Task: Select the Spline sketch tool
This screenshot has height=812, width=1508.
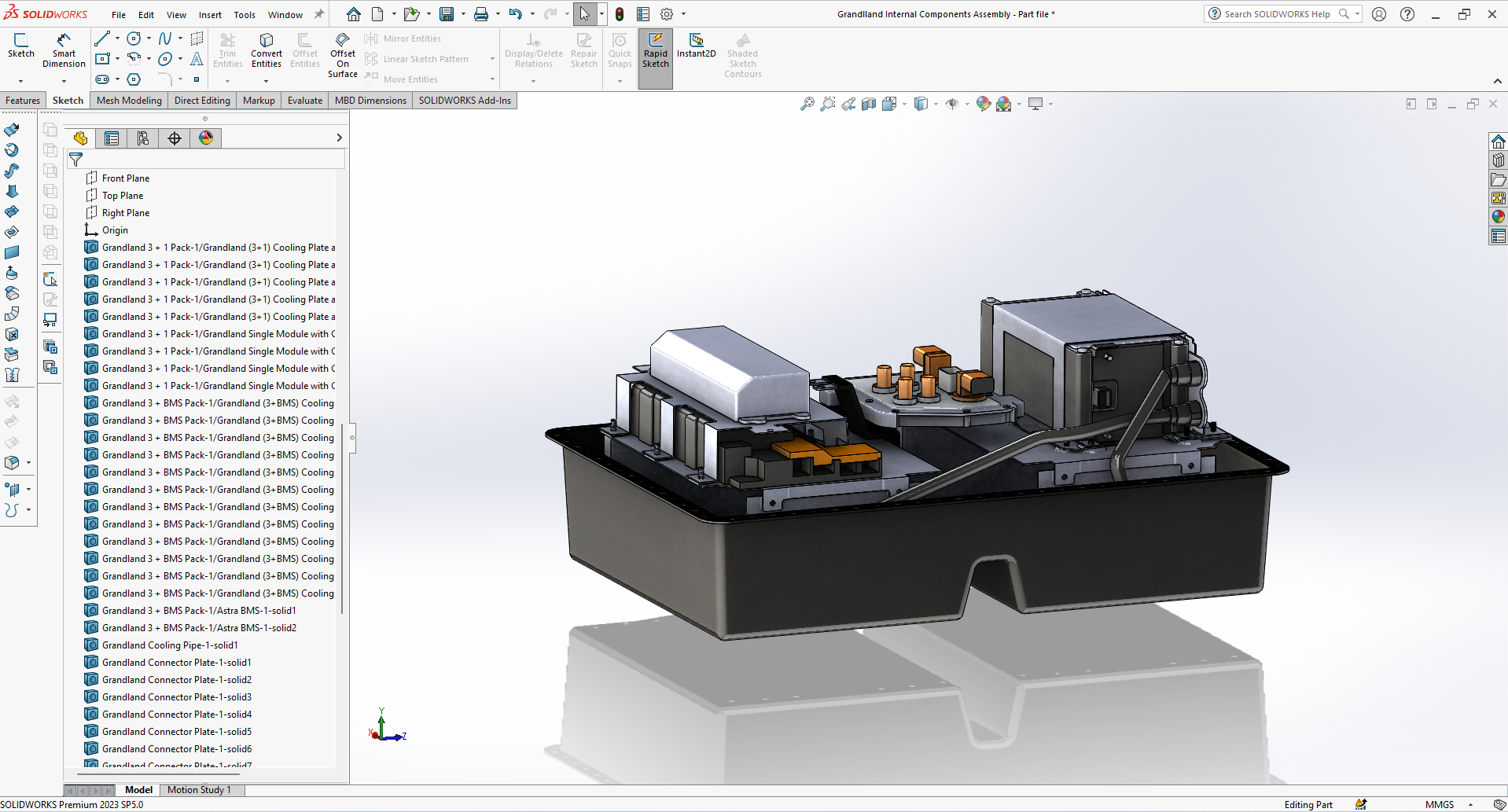Action: pos(165,39)
